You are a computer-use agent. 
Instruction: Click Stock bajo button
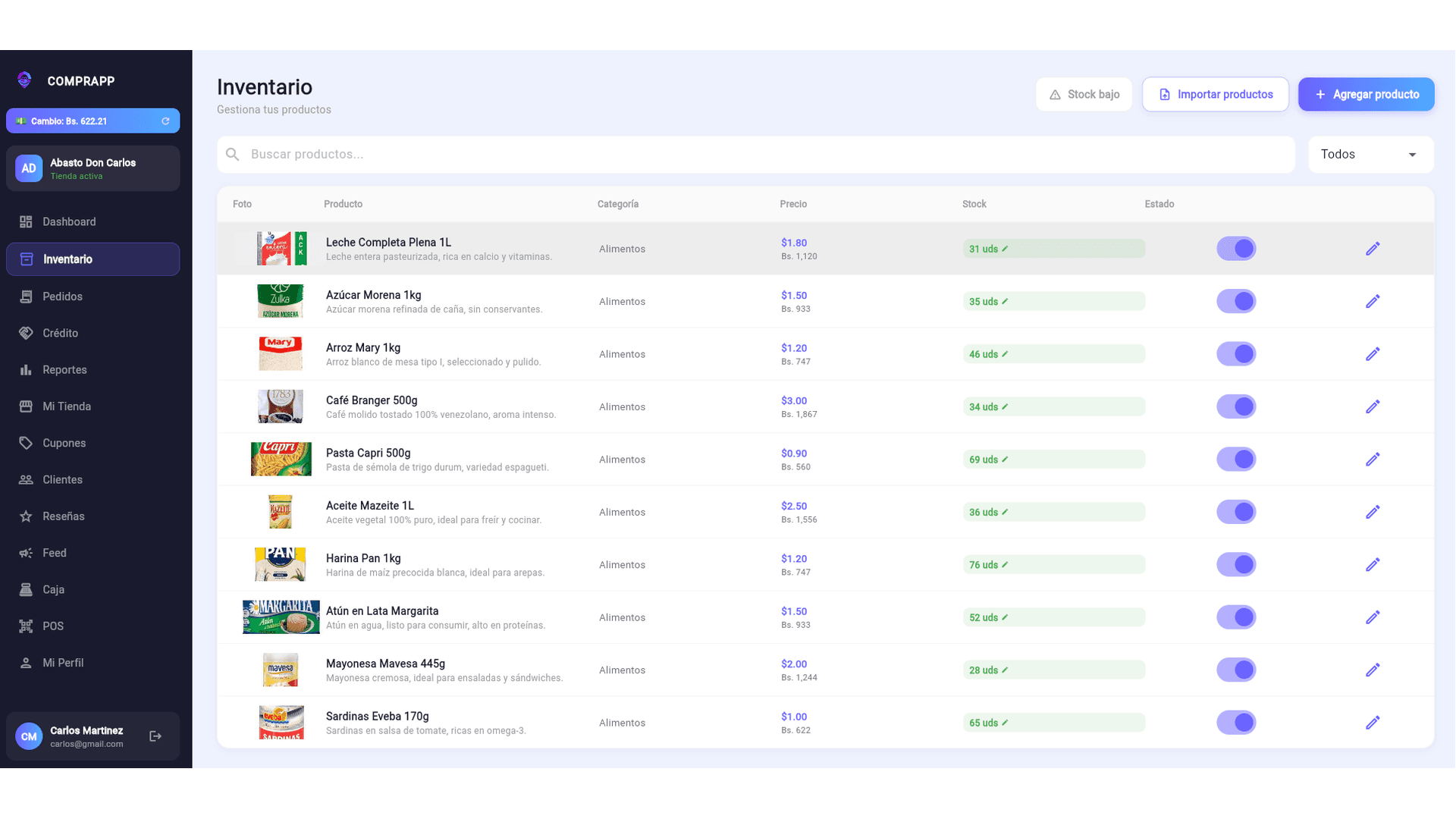coord(1084,95)
